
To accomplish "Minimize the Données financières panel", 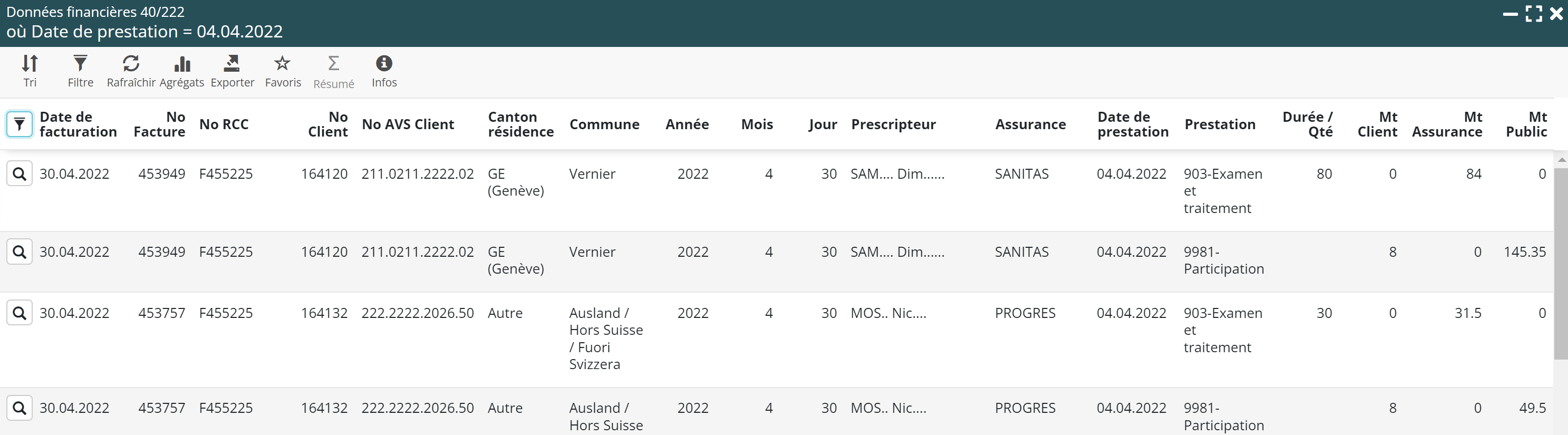I will coord(1510,13).
